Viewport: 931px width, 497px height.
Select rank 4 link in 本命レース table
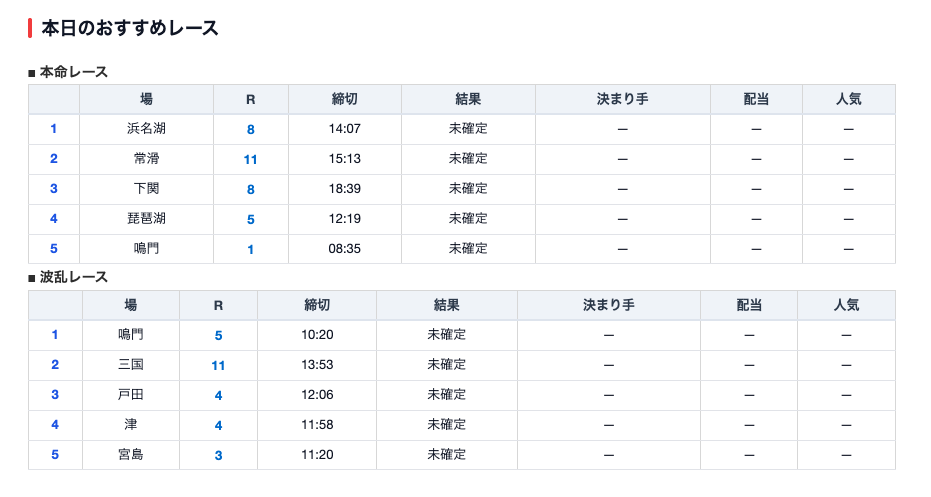click(x=54, y=219)
